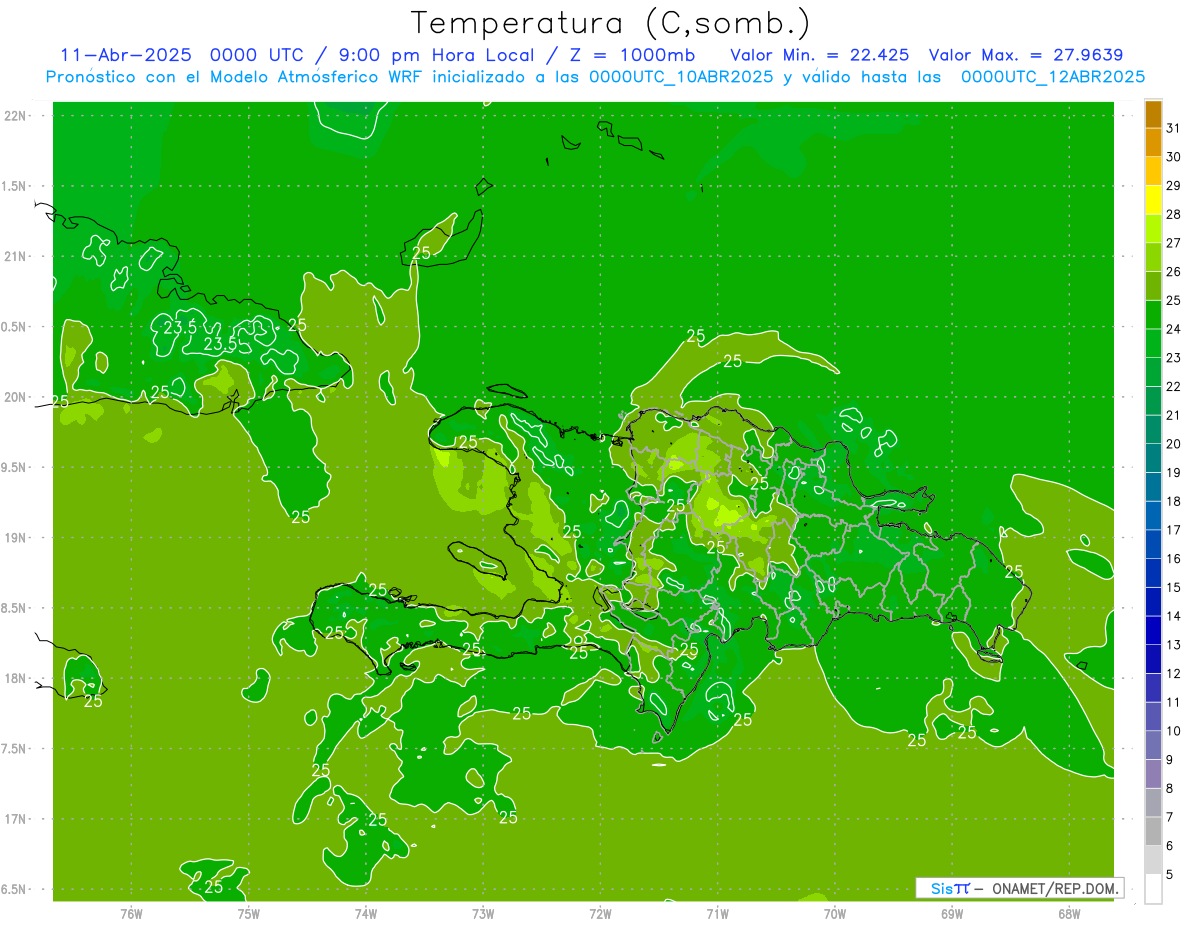Click the purple legend swatch between 9 and 10
Image resolution: width=1200 pixels, height=927 pixels.
click(1153, 745)
